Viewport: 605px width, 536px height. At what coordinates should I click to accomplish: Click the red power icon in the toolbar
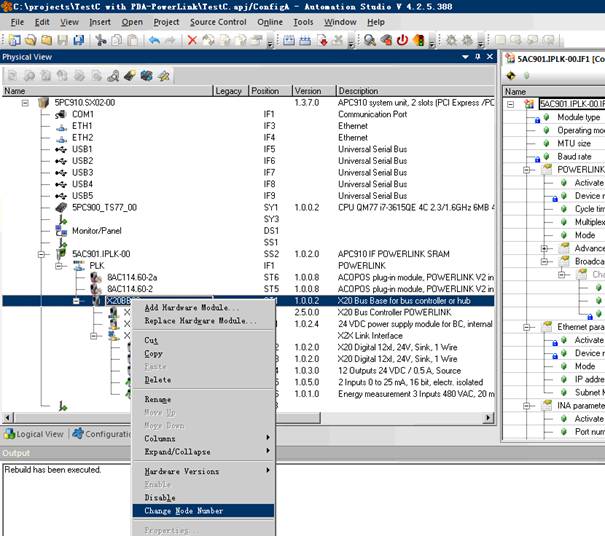(x=402, y=41)
